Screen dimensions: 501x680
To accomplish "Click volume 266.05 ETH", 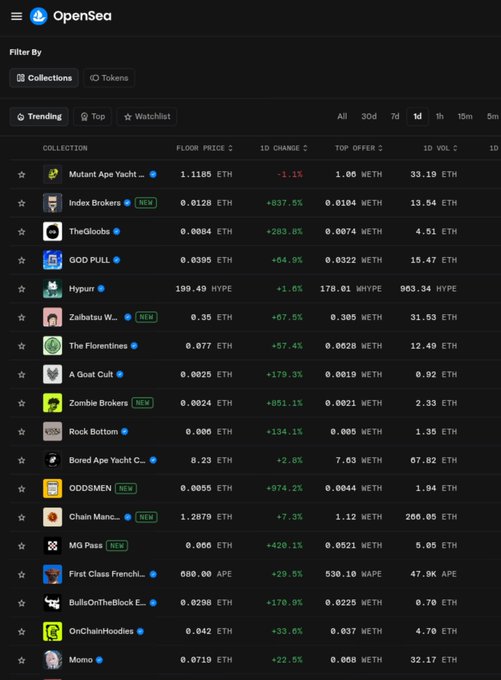I will [431, 517].
